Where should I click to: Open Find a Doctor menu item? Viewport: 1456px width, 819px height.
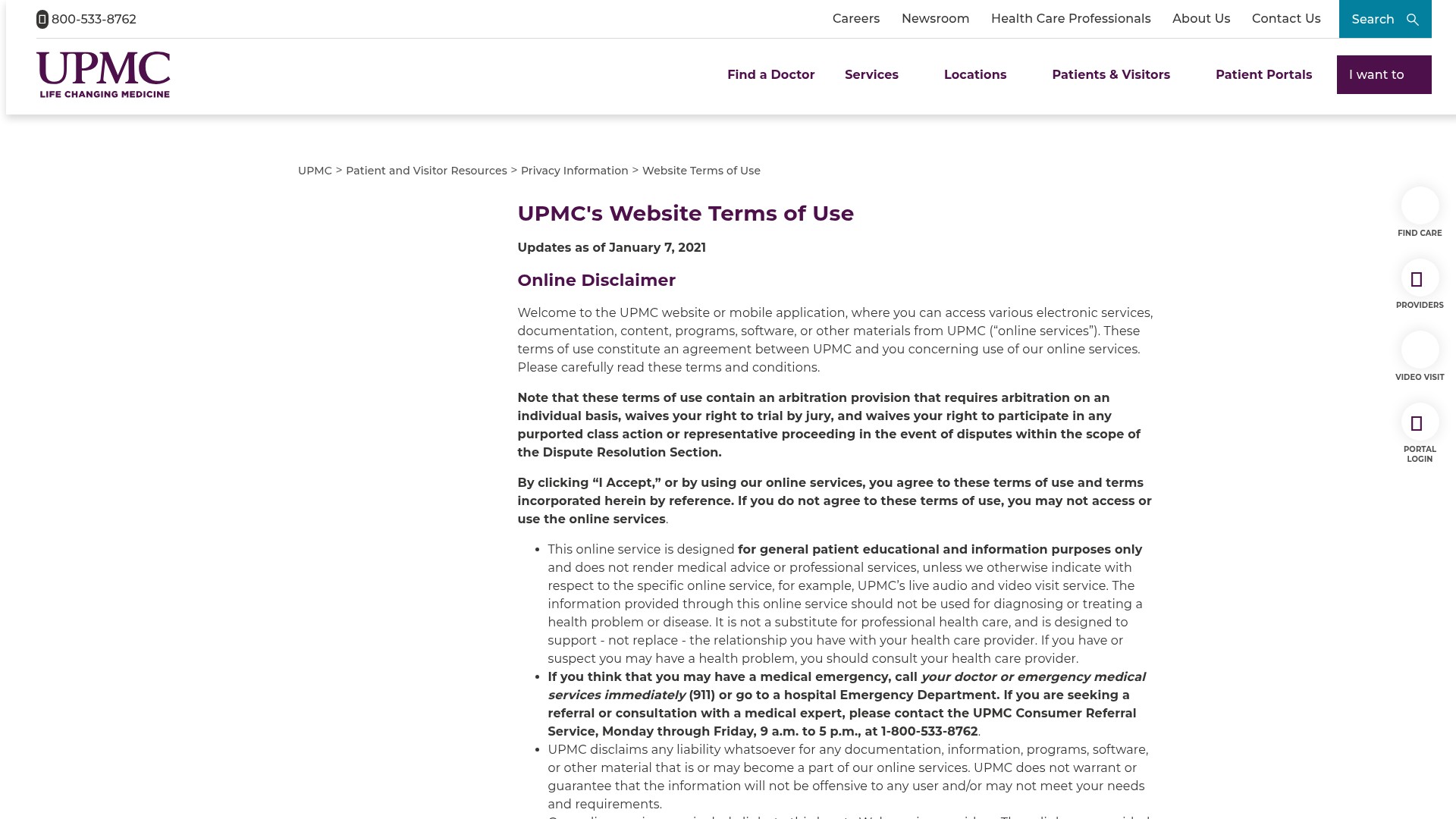coord(770,74)
